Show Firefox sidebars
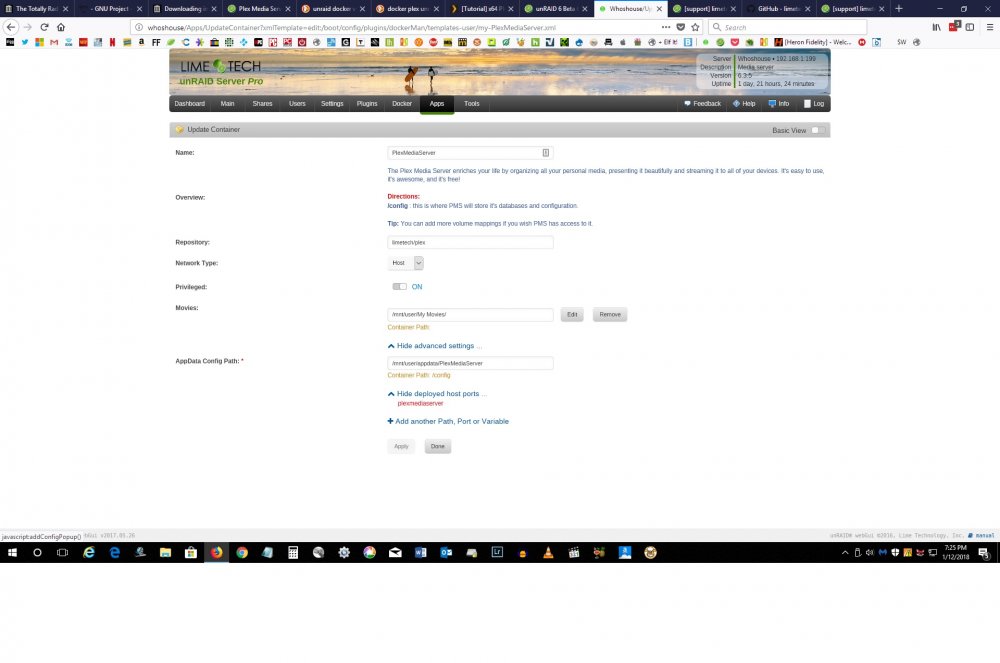 pos(969,27)
